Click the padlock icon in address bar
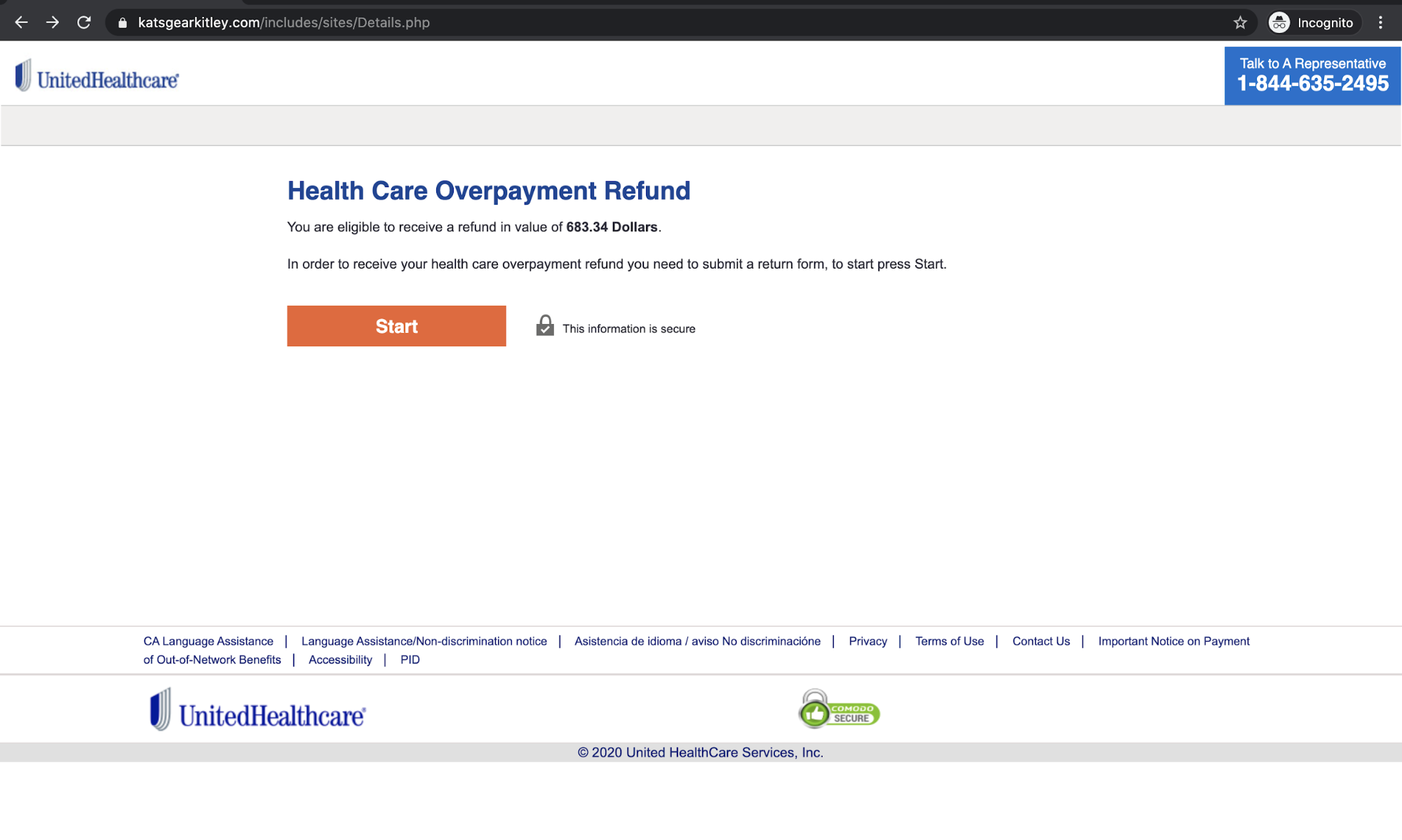This screenshot has height=840, width=1402. coord(123,23)
